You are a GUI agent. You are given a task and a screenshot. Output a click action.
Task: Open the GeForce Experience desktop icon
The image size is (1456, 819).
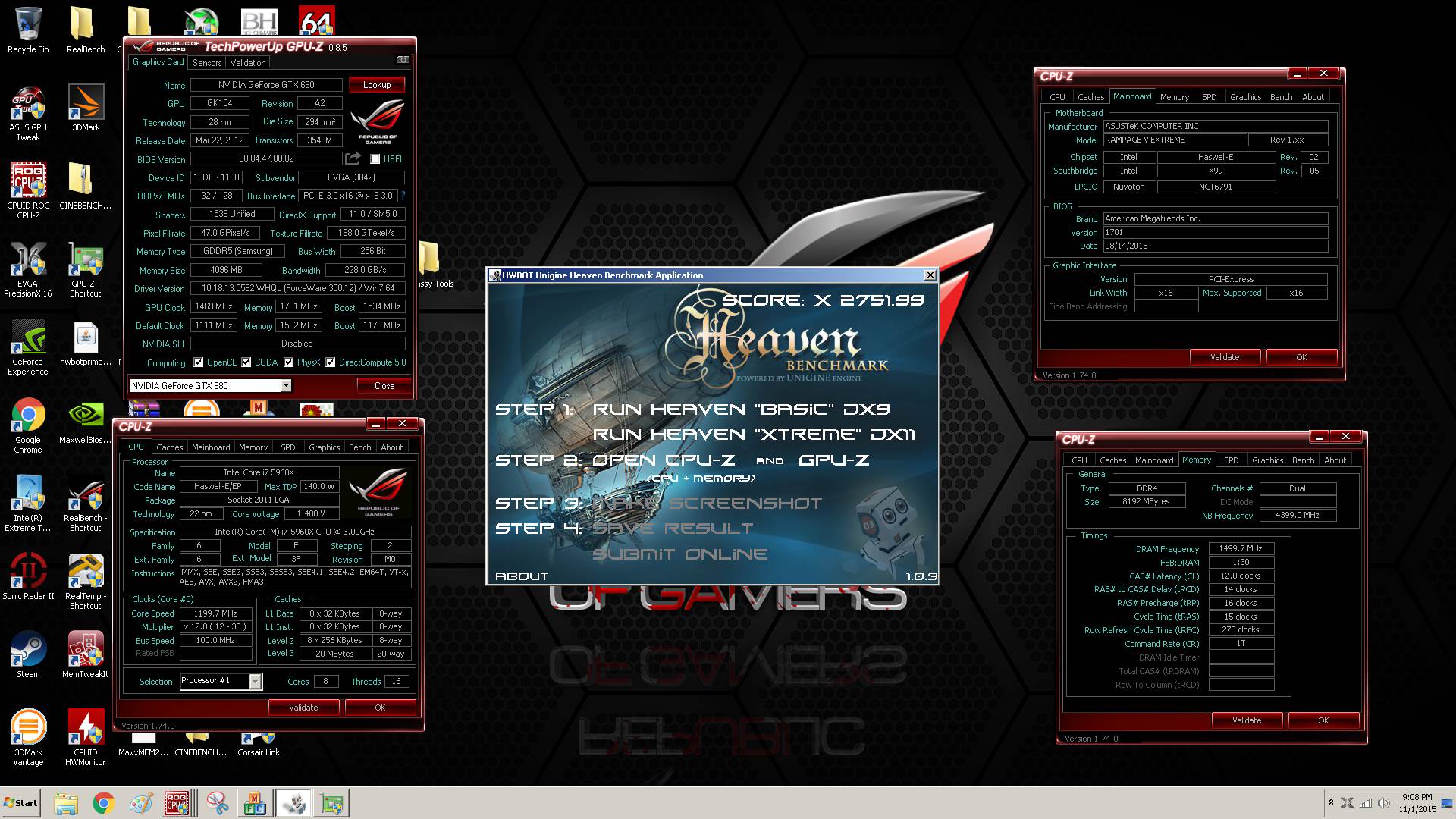click(x=28, y=347)
